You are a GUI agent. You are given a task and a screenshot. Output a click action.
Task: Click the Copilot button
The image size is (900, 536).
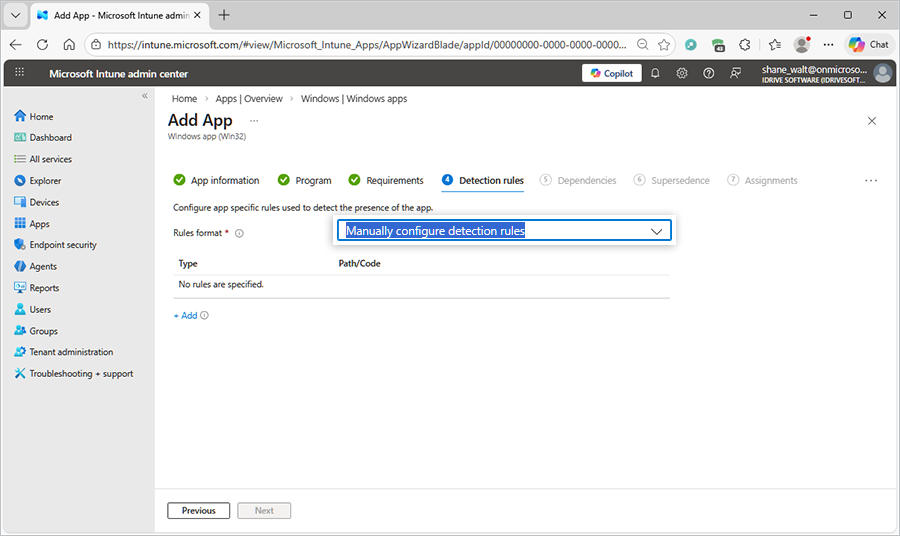[612, 73]
